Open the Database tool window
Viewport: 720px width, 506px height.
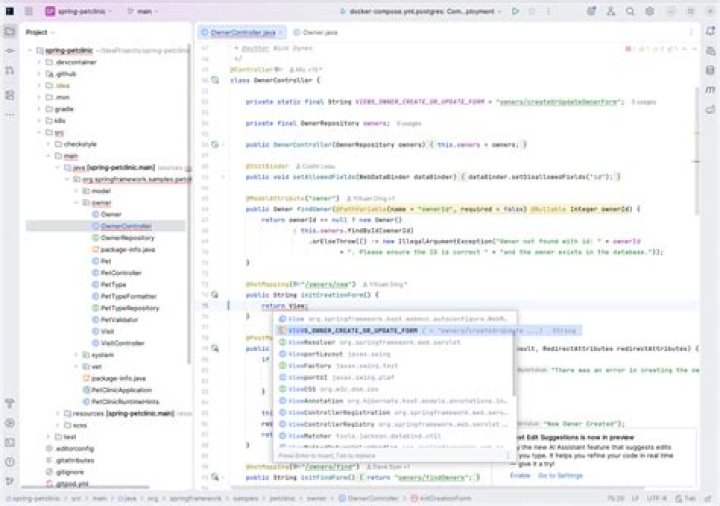point(710,70)
